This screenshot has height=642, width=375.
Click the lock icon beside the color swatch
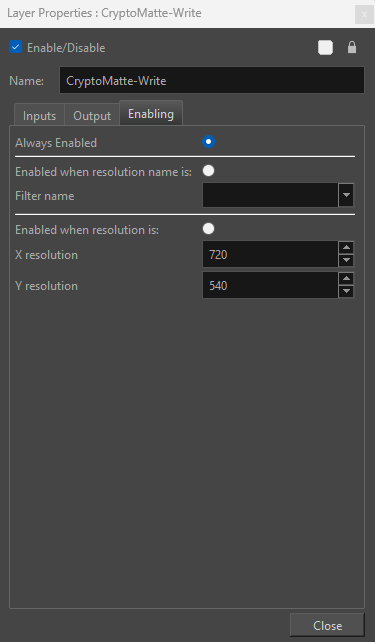point(352,47)
